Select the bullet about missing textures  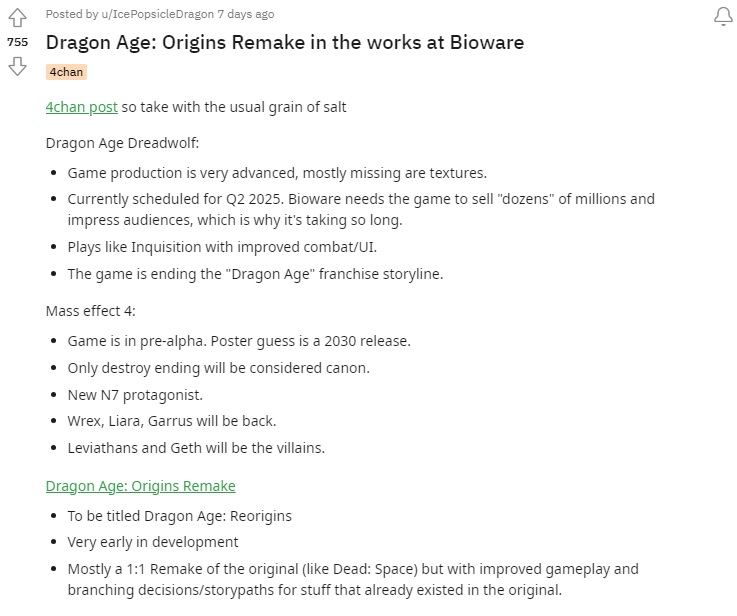pyautogui.click(x=277, y=173)
